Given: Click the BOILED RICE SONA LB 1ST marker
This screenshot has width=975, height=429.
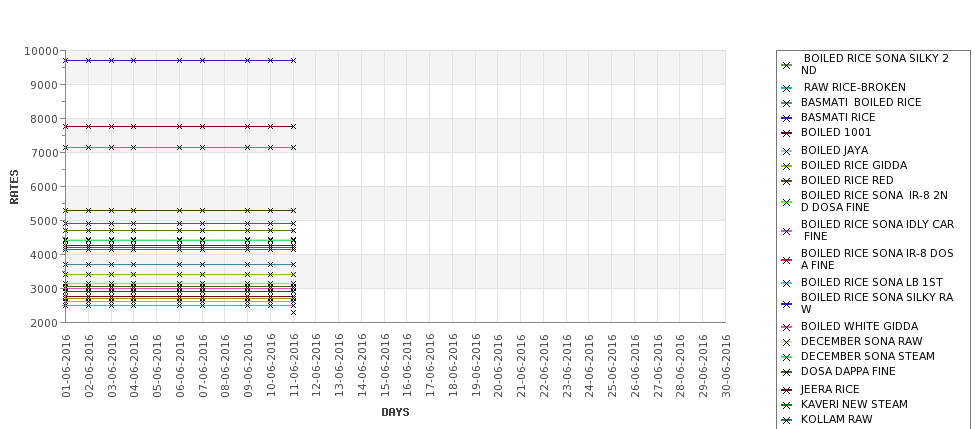Looking at the screenshot, I should pos(787,283).
